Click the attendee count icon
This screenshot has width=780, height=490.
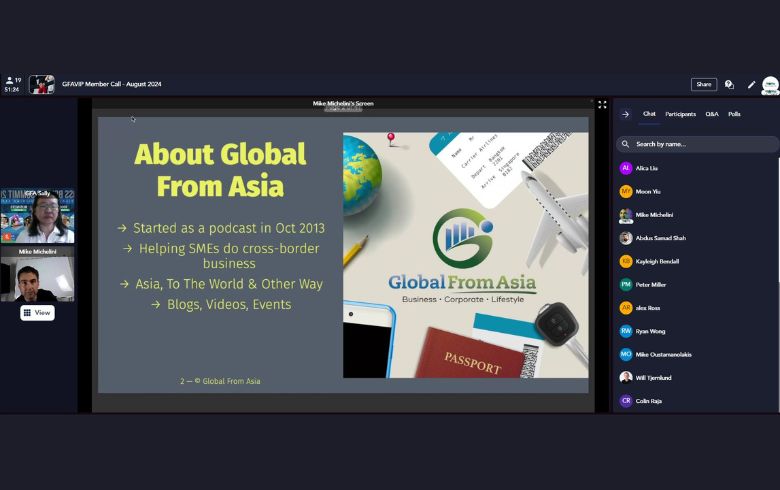point(11,80)
